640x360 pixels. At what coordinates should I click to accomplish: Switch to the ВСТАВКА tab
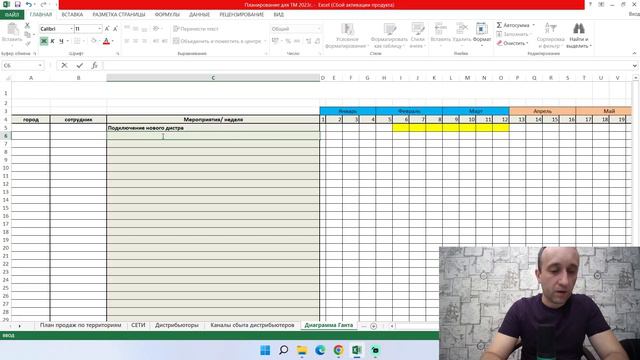click(x=72, y=15)
